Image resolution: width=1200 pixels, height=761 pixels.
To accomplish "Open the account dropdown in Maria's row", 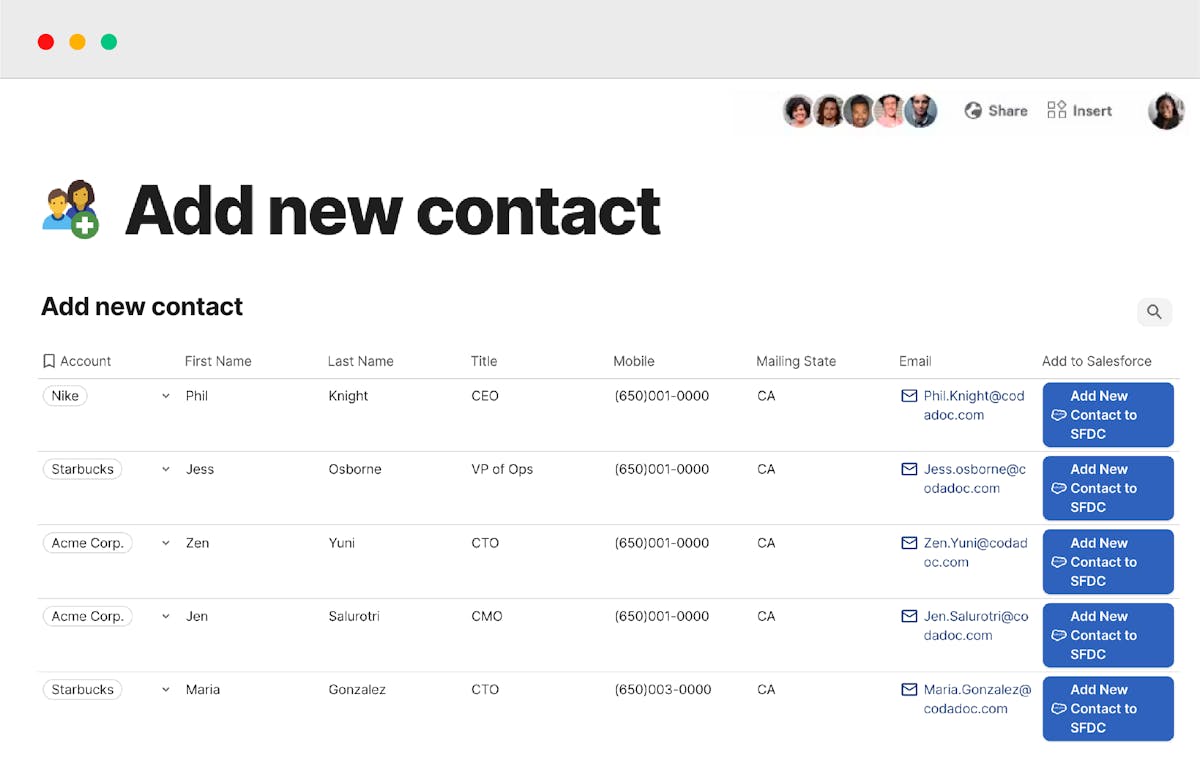I will [x=166, y=690].
